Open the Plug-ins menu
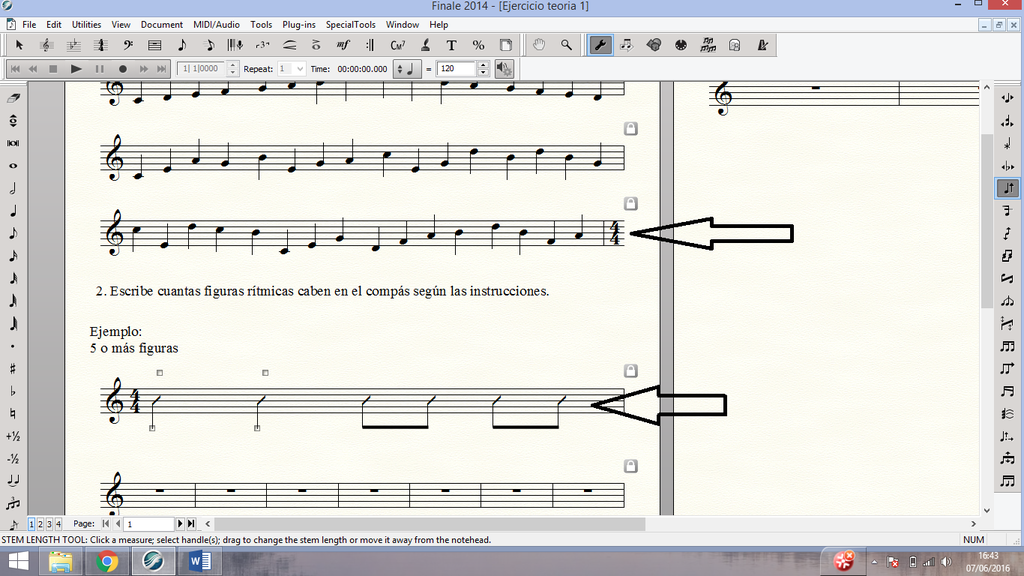 coord(298,24)
